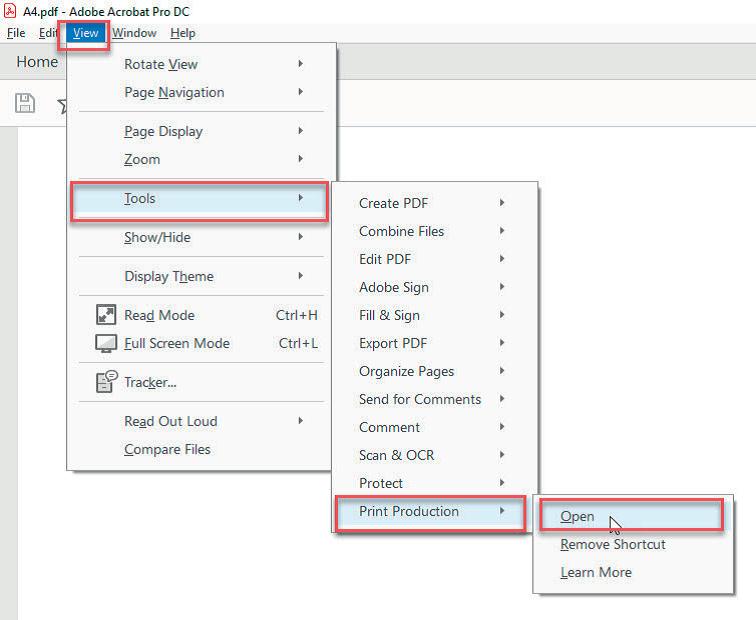Select Compare Files menu entry

tap(200, 449)
